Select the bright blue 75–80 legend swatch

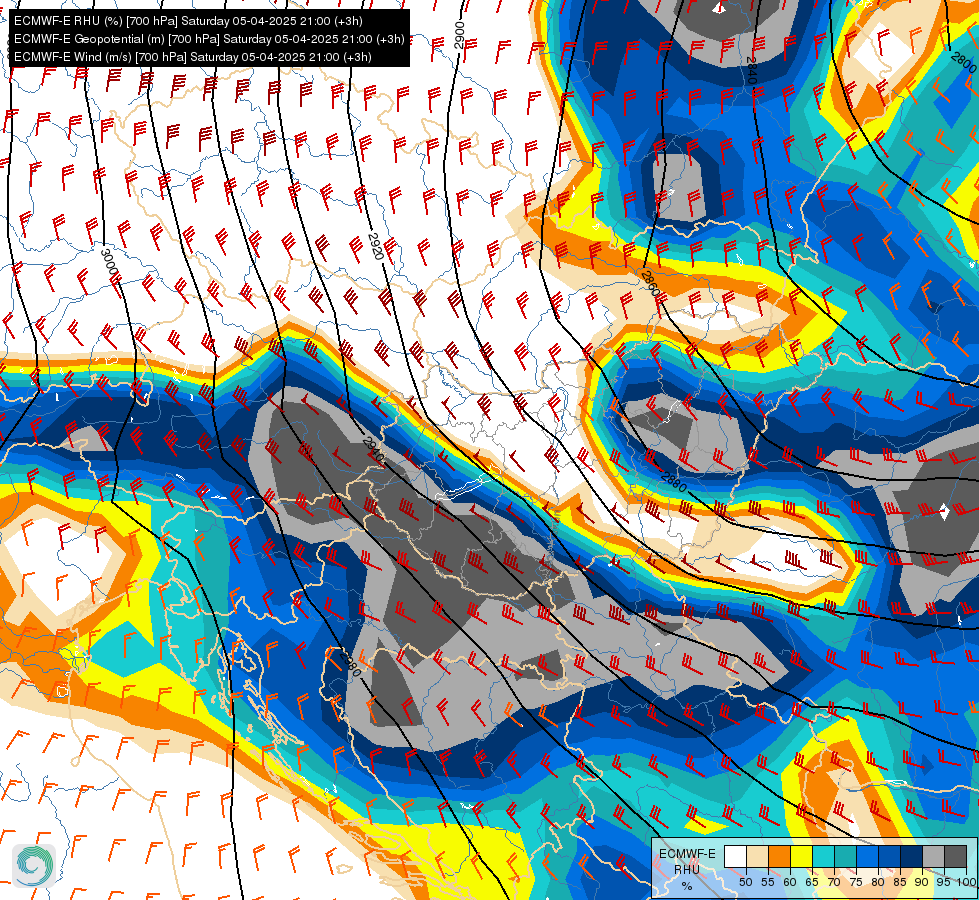(x=867, y=857)
